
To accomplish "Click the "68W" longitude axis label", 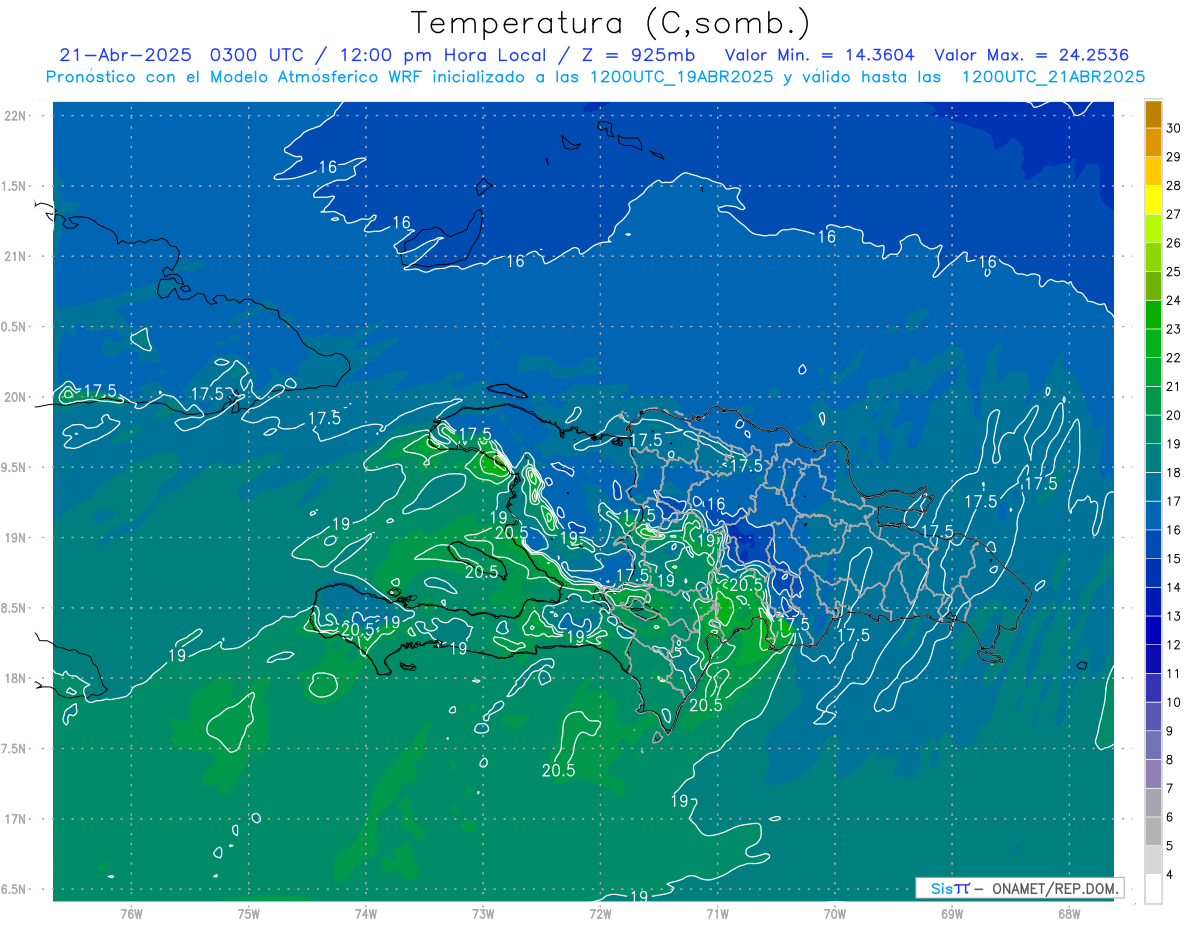I will click(1069, 914).
